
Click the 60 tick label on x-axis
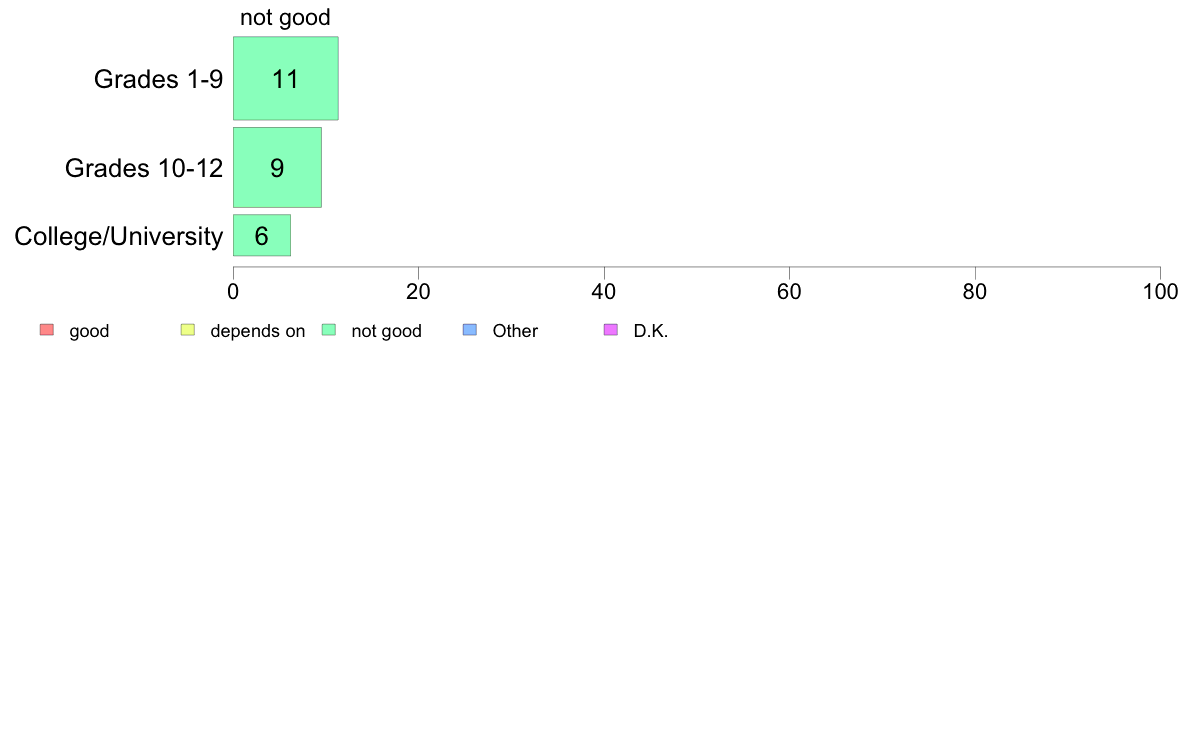tap(789, 292)
